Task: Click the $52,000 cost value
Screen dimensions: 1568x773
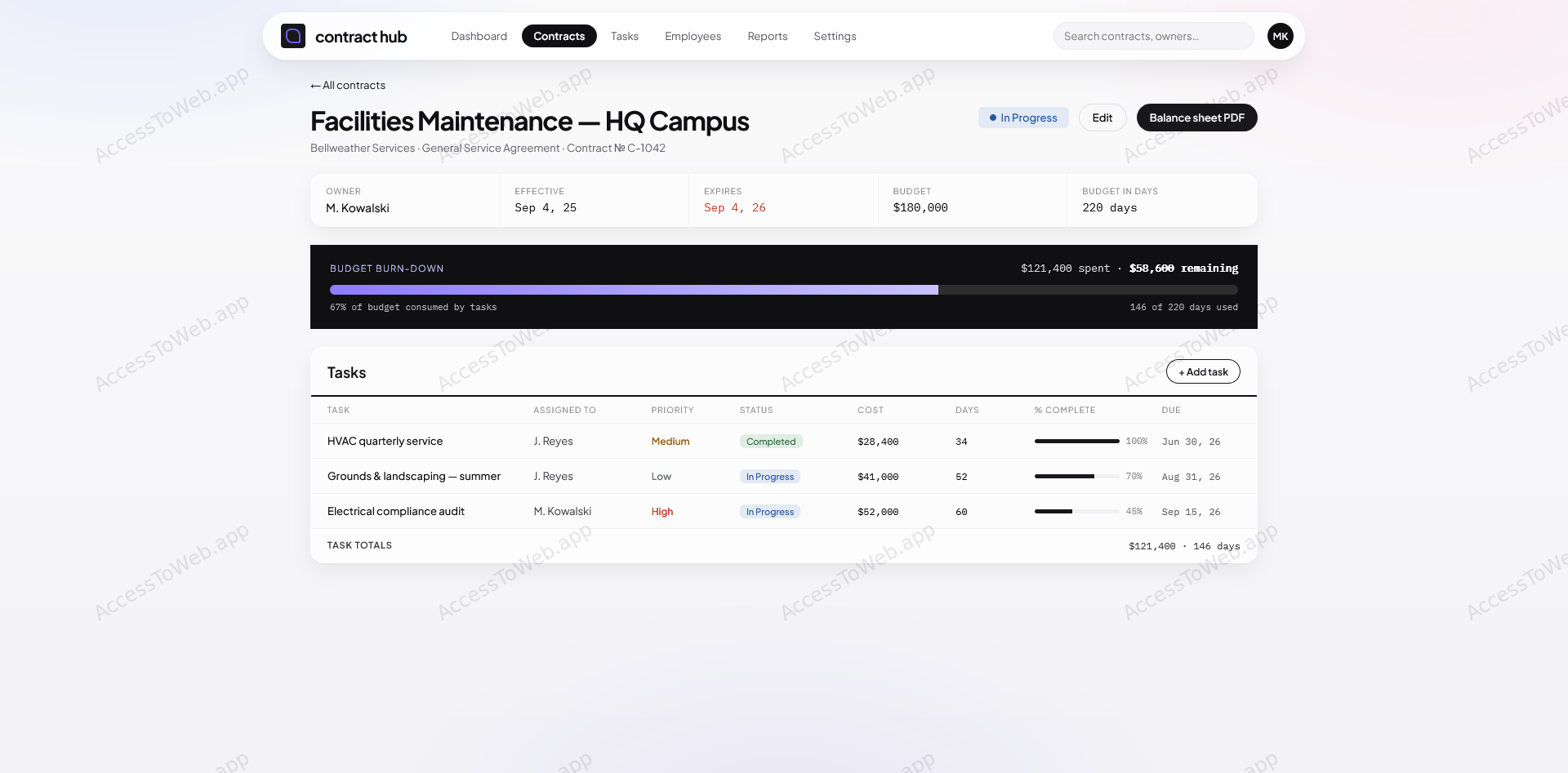Action: click(x=878, y=512)
